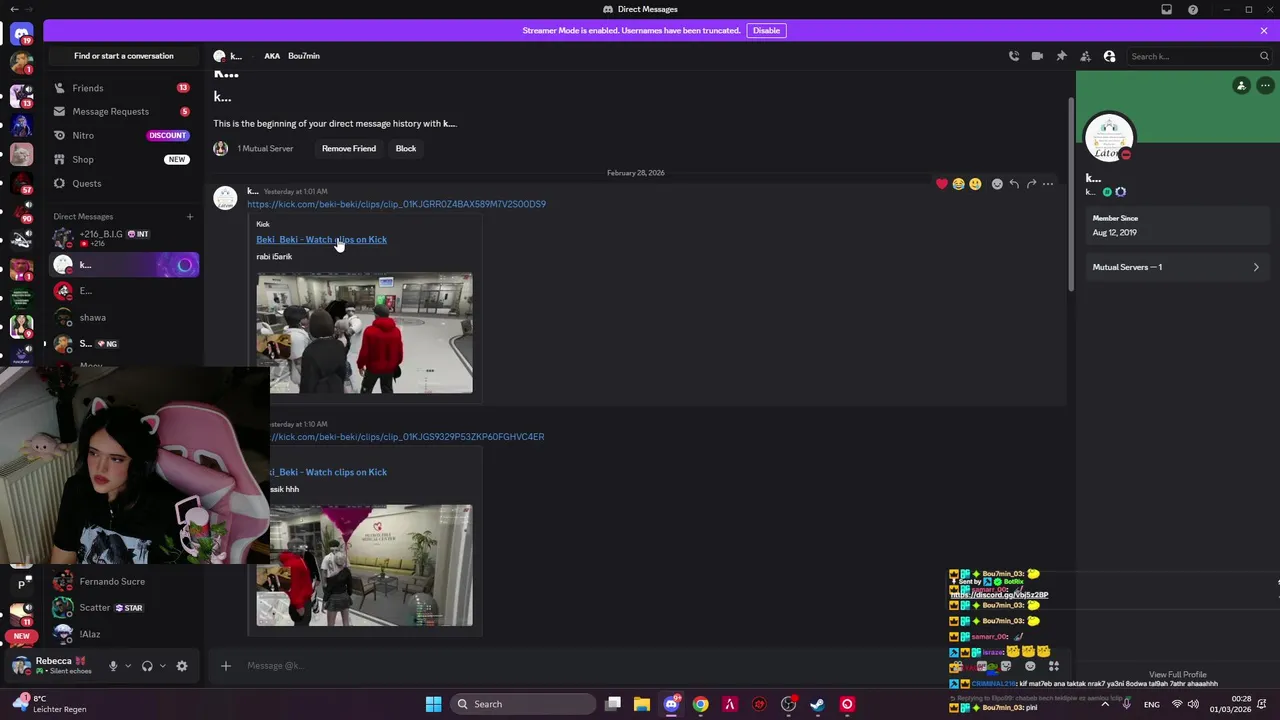Open the weather widget 8°C Leichter Regen

(x=52, y=704)
